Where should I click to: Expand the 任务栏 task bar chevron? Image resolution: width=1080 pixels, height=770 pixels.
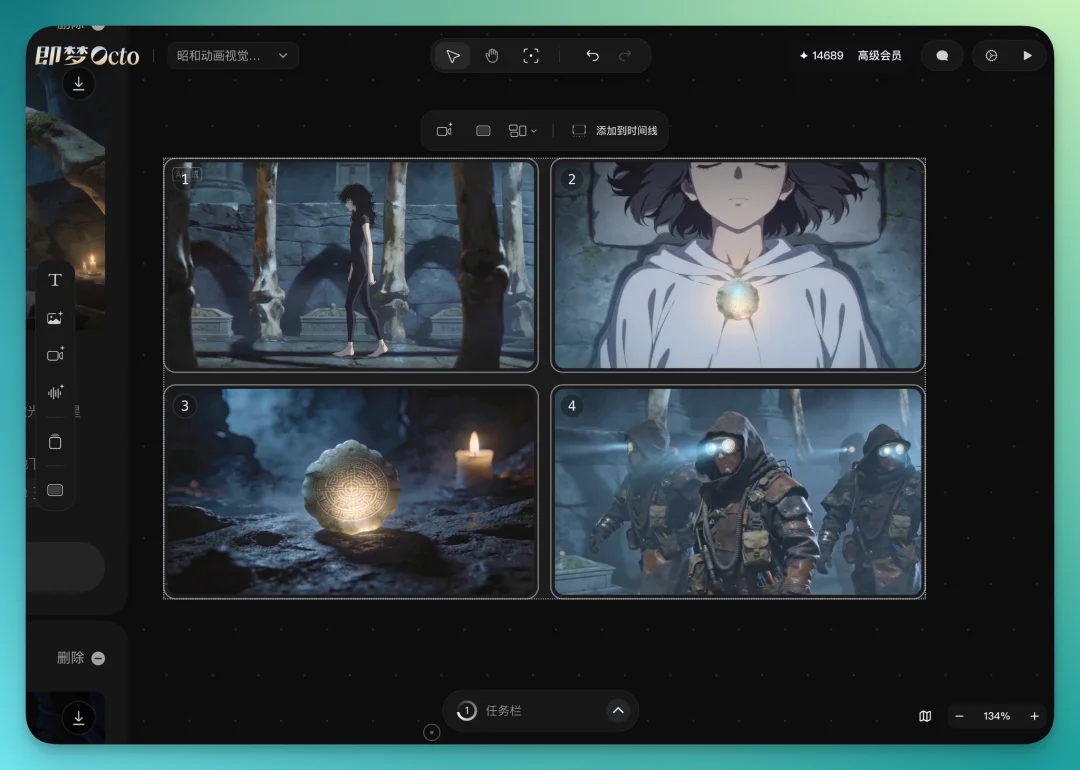[618, 710]
